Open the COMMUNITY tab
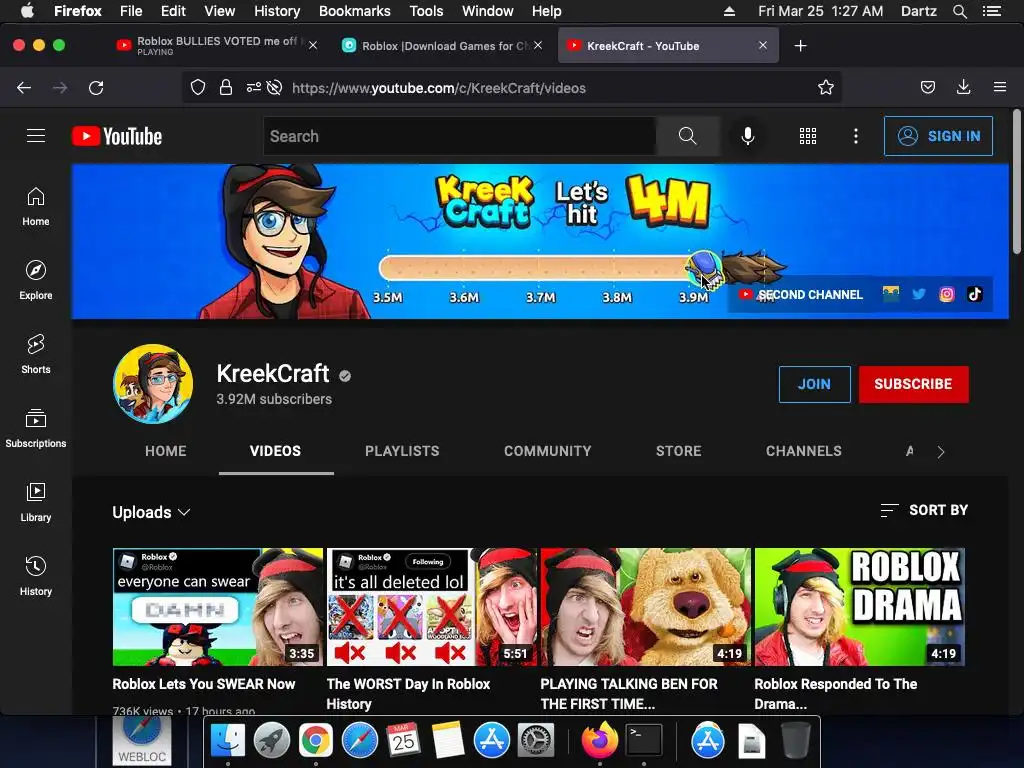Viewport: 1024px width, 768px height. point(547,451)
